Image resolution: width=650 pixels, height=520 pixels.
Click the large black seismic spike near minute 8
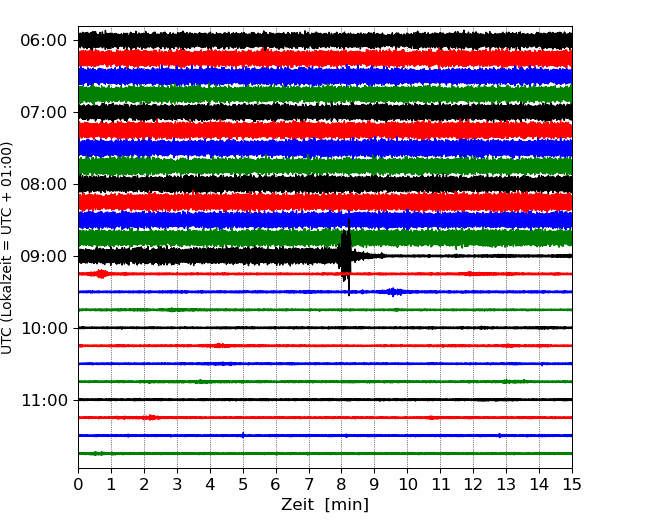[347, 257]
